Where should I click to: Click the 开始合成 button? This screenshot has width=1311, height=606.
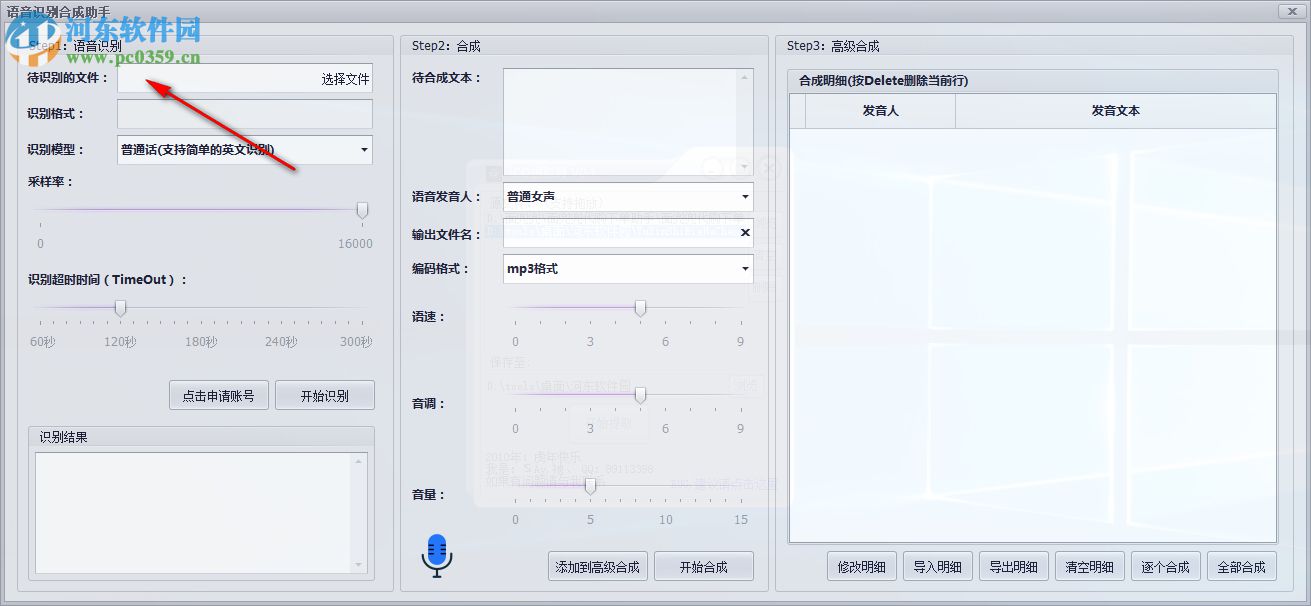(x=704, y=565)
